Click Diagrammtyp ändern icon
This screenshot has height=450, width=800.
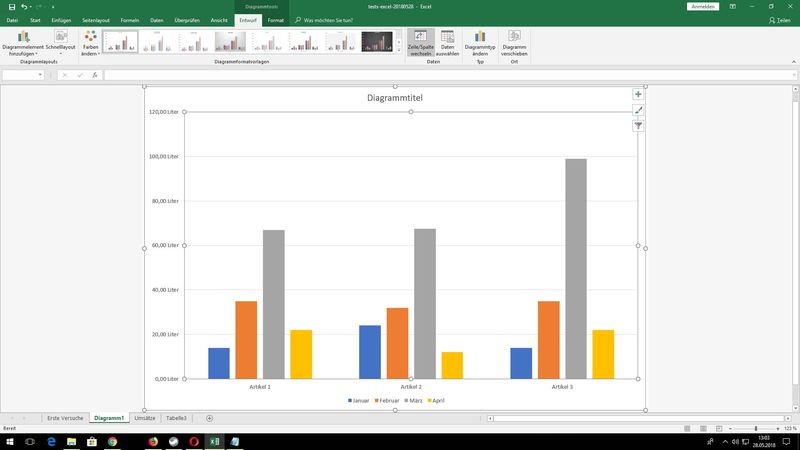tap(480, 37)
